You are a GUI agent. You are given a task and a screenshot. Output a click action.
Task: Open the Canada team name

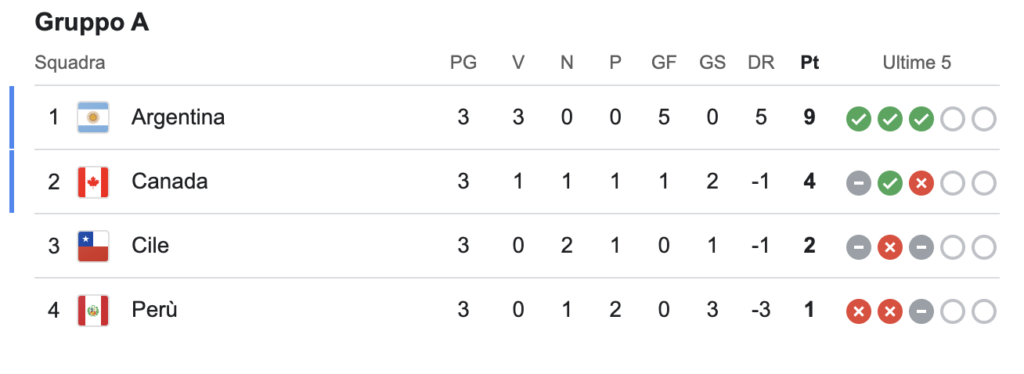click(x=170, y=181)
